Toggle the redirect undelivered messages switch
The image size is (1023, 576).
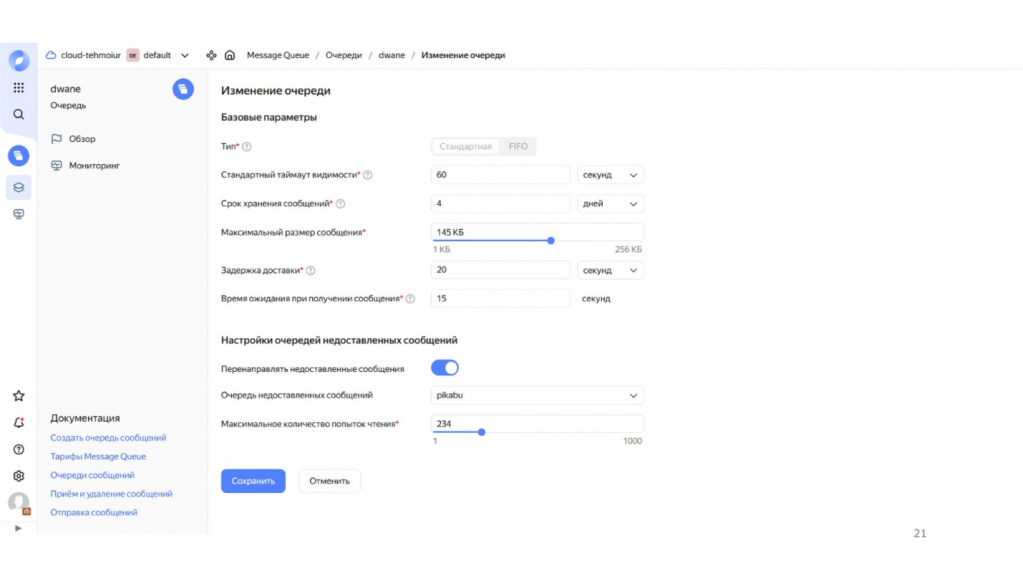[x=445, y=368]
